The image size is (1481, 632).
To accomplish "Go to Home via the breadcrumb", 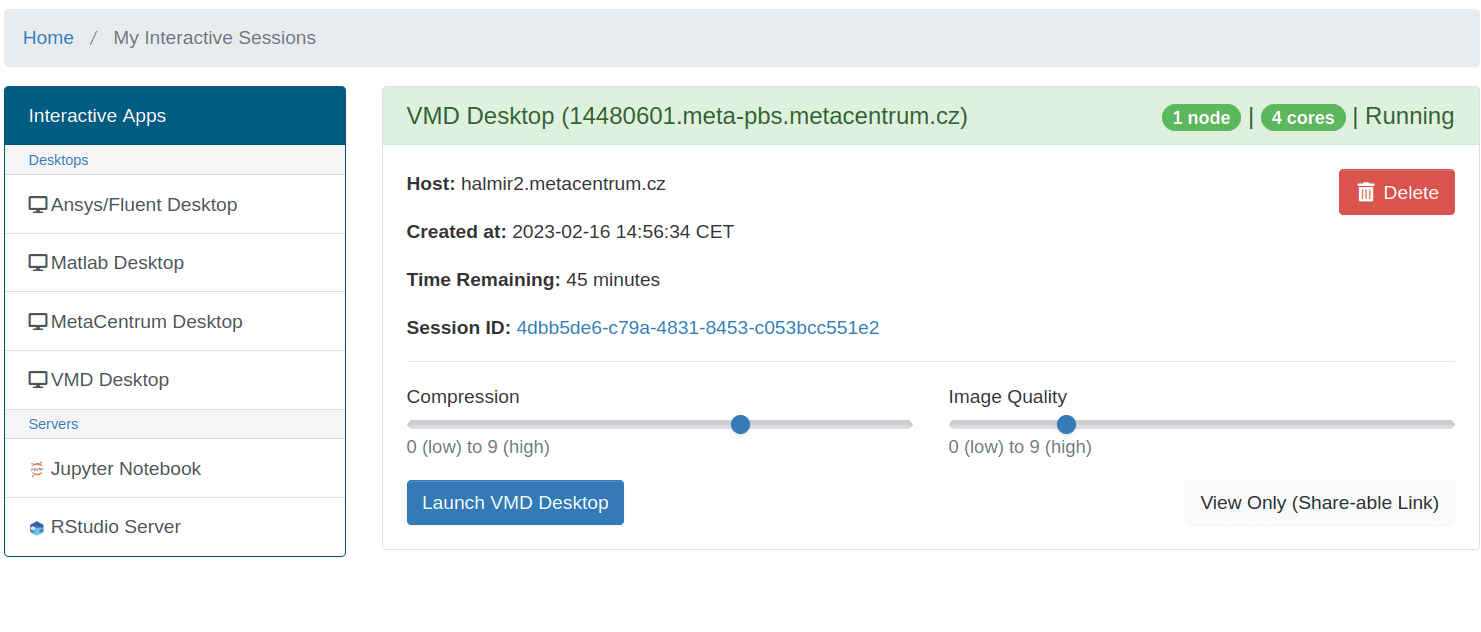I will (x=48, y=38).
